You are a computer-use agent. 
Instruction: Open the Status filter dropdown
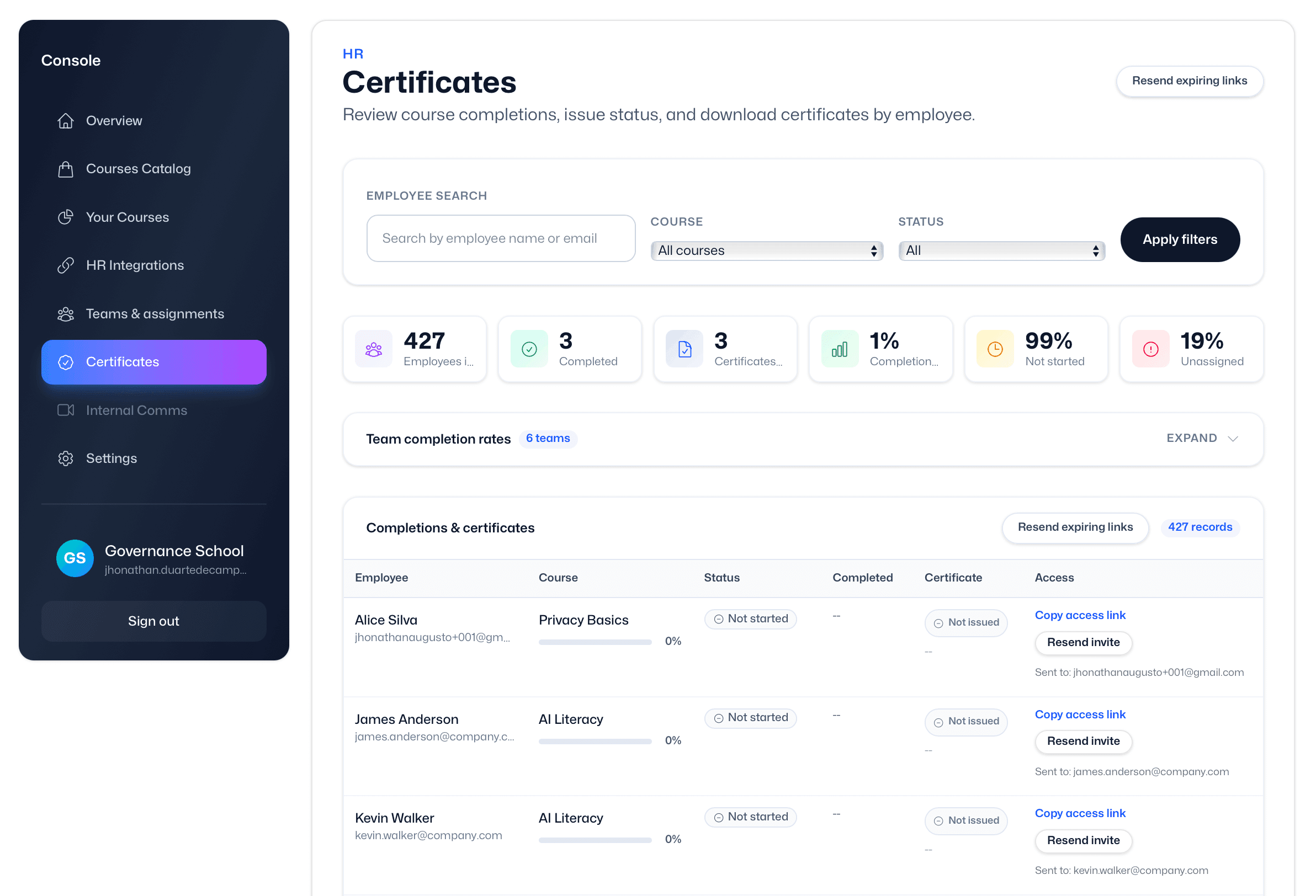pyautogui.click(x=1001, y=250)
